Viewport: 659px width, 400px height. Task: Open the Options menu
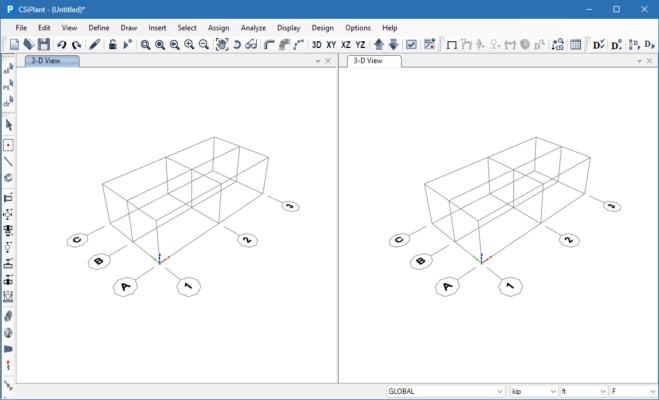[x=358, y=28]
